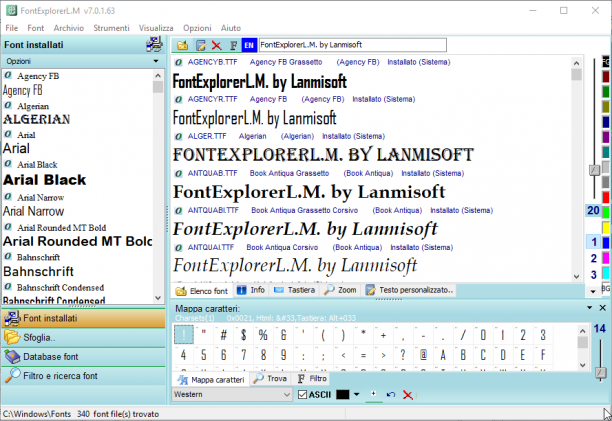Switch to the Filtro tab
Viewport: 612px width, 421px height.
click(x=312, y=378)
